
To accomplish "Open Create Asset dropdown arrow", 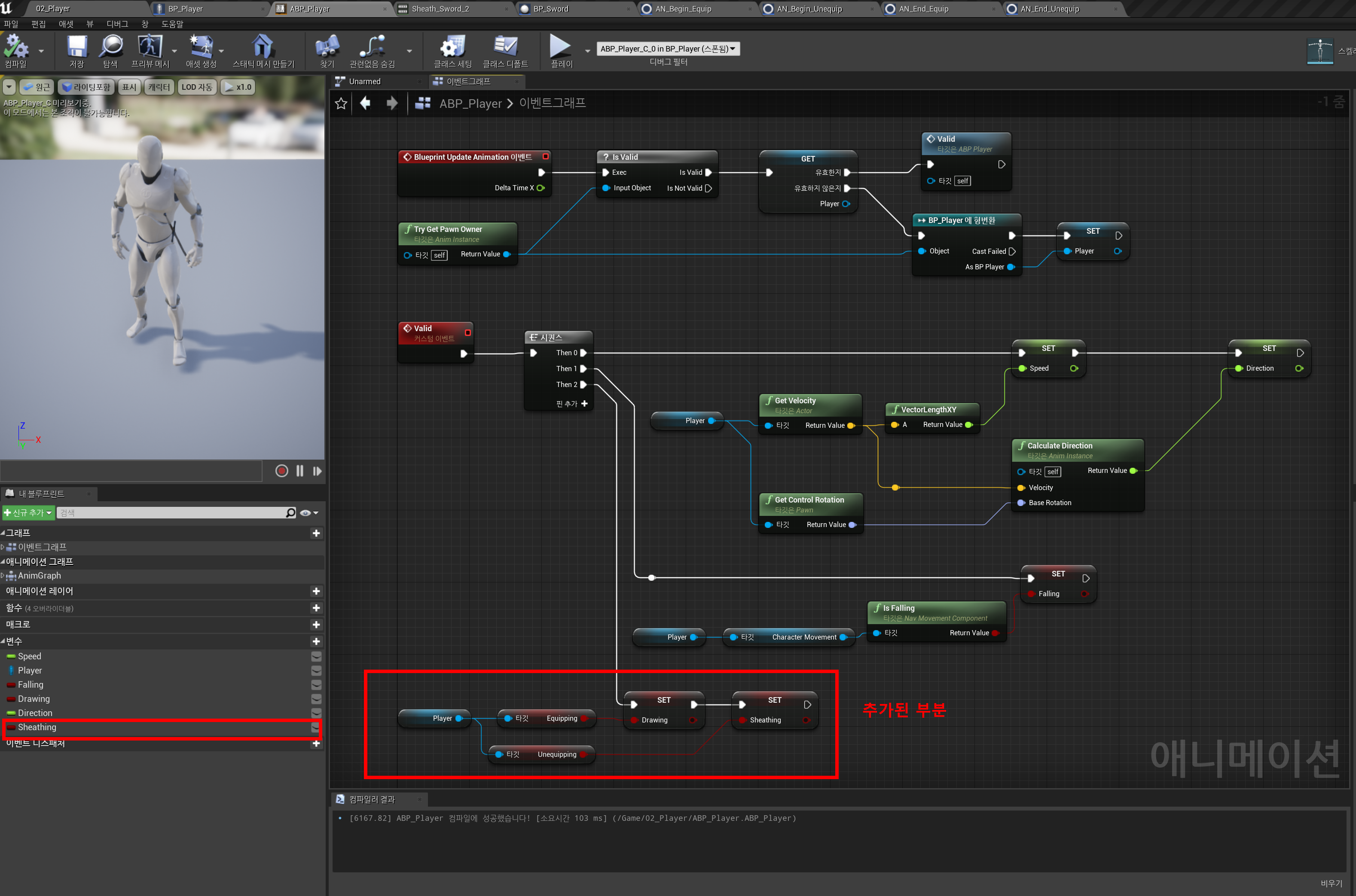I will pyautogui.click(x=221, y=52).
